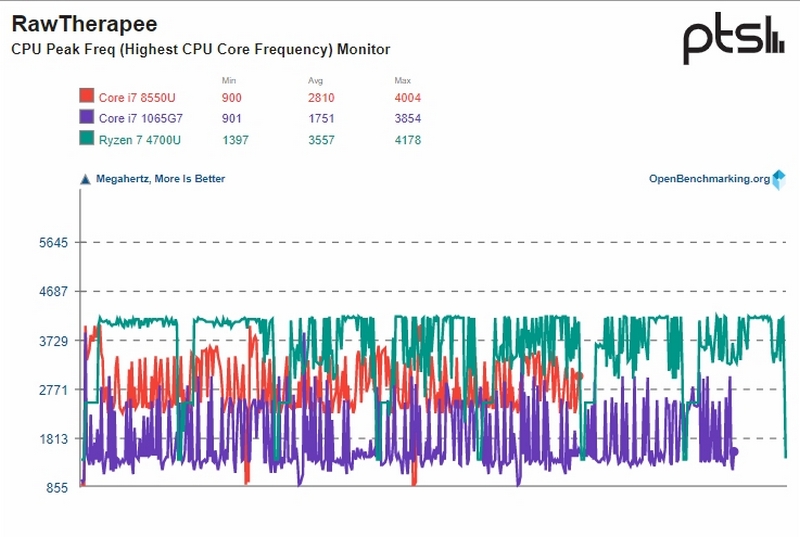This screenshot has width=800, height=537.
Task: Click the red Core i7 8550U swatch
Action: pyautogui.click(x=87, y=96)
